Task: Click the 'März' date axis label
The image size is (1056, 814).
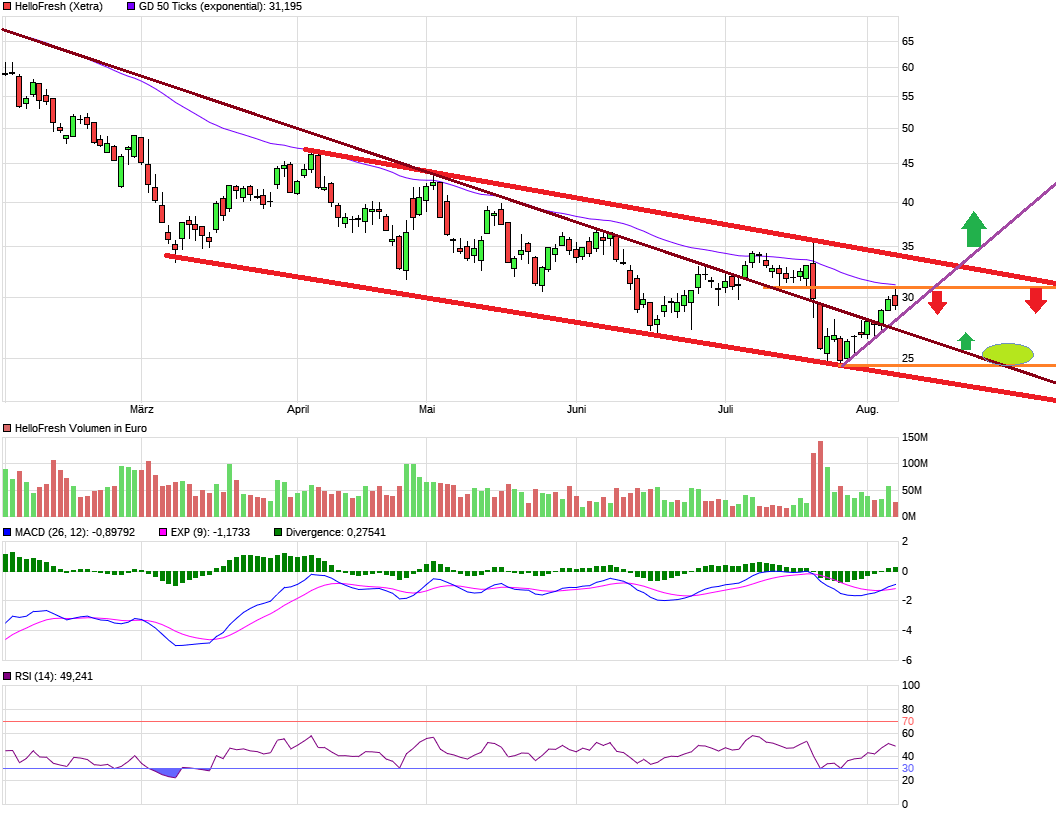Action: [141, 409]
